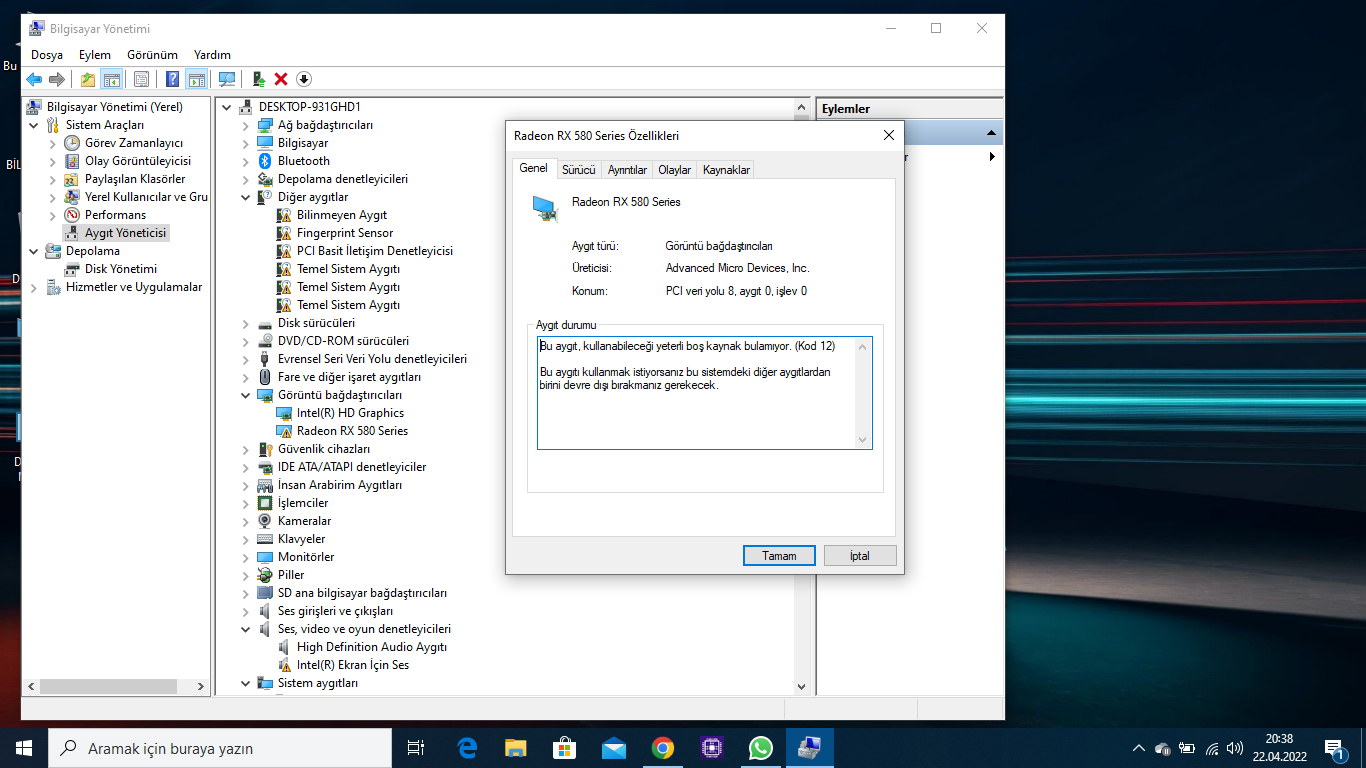This screenshot has width=1366, height=768.
Task: Open File Explorer from taskbar
Action: tap(515, 748)
